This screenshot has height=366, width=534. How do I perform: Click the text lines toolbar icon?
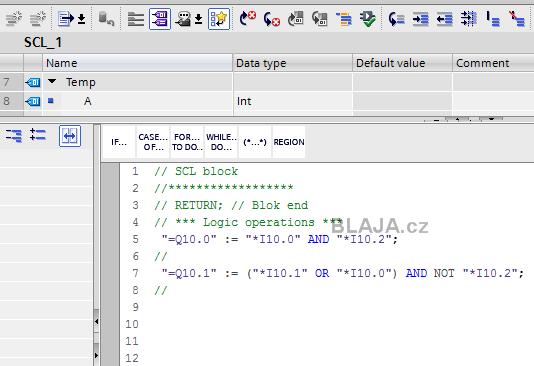point(136,19)
